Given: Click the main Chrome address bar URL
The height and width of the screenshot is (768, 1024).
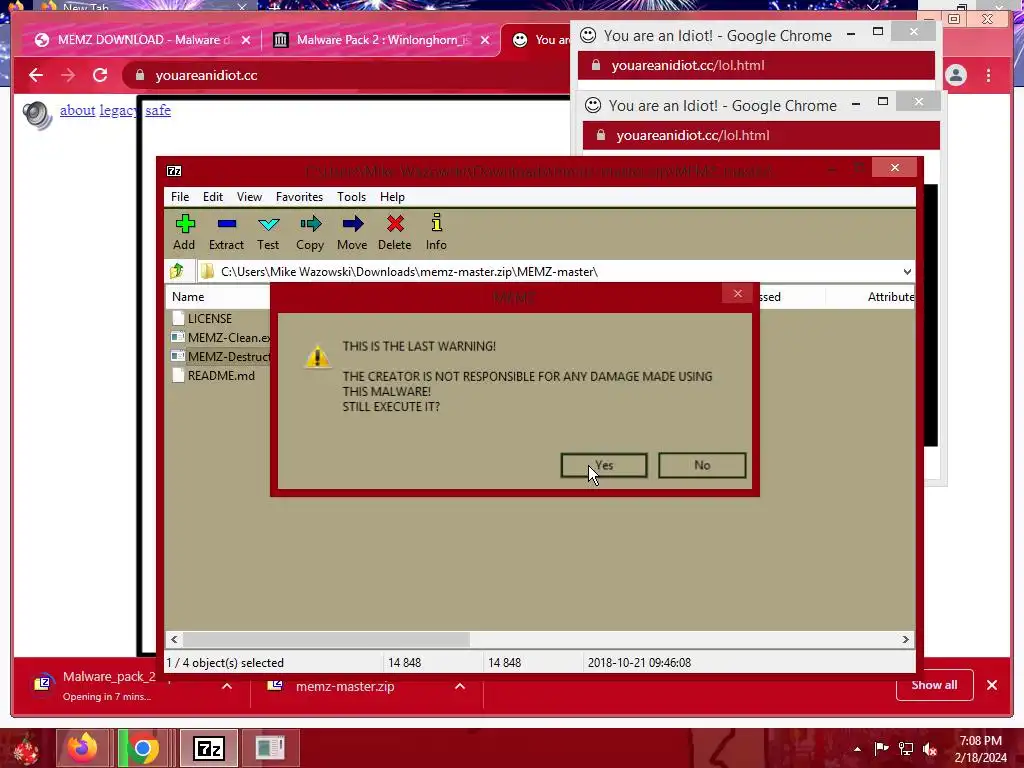Looking at the screenshot, I should tap(206, 75).
